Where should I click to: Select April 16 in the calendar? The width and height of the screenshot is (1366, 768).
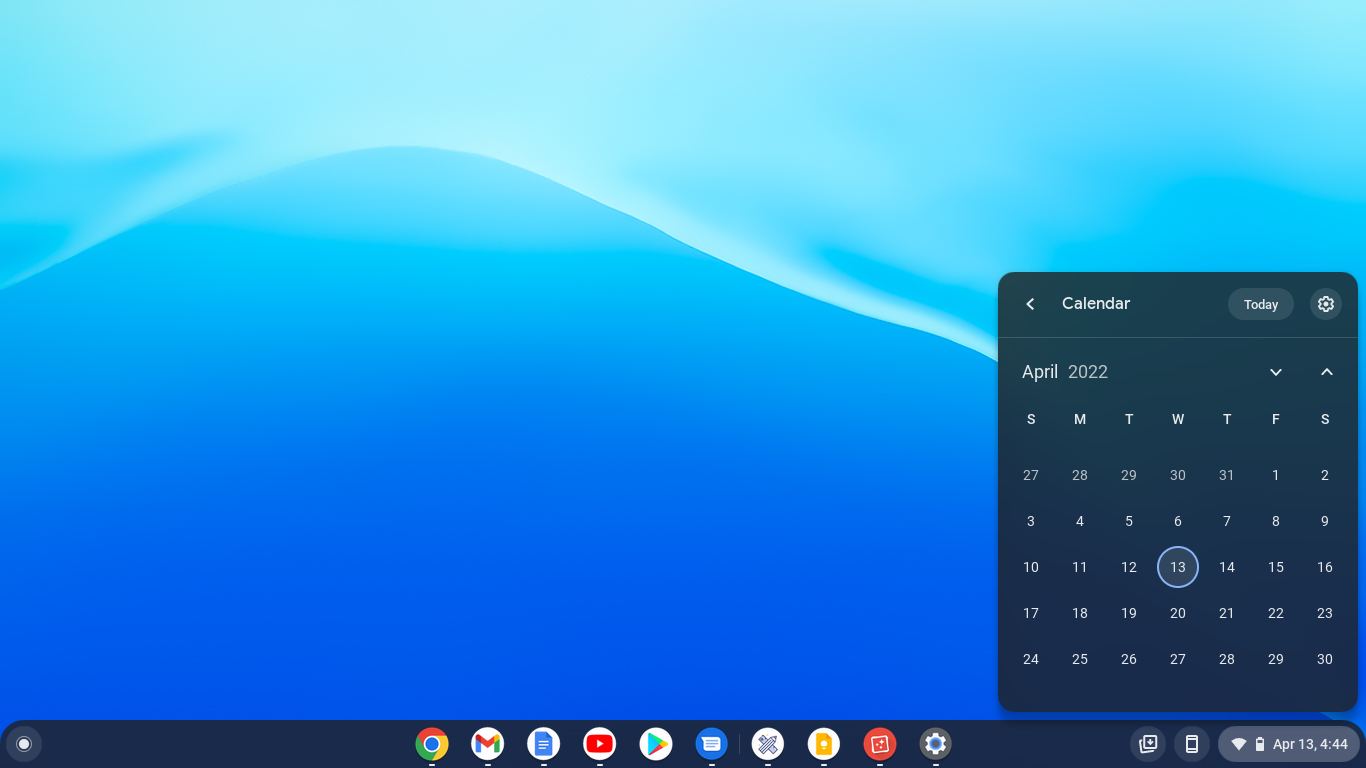click(1325, 567)
